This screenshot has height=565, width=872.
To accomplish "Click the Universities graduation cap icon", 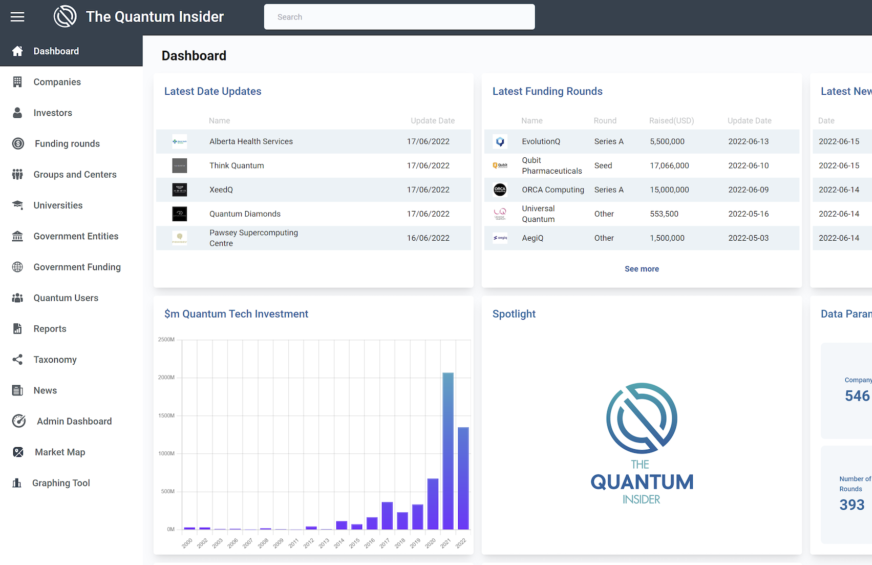I will (17, 205).
